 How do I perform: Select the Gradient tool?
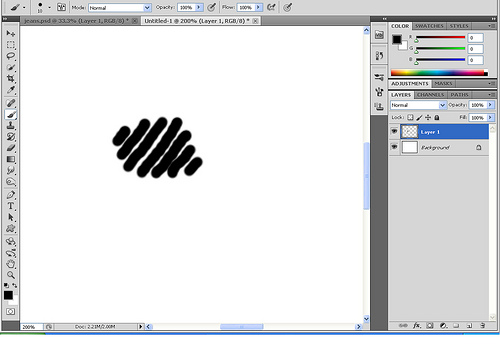click(11, 159)
